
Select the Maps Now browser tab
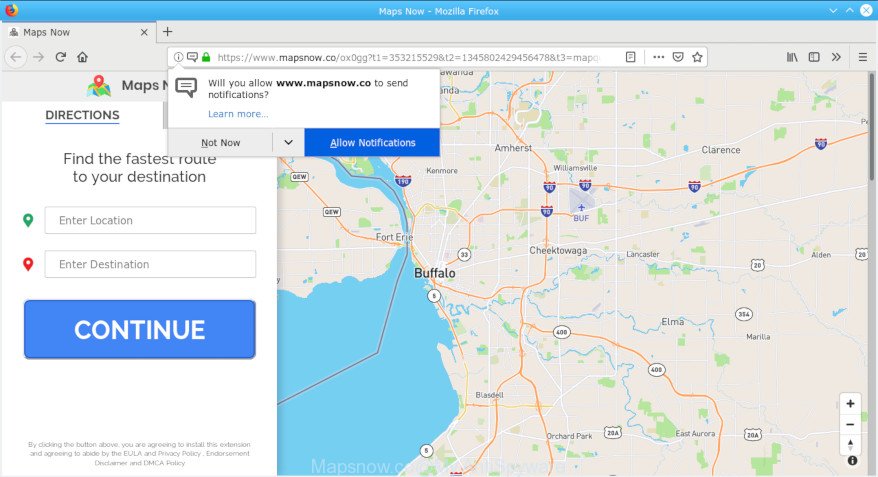(79, 32)
